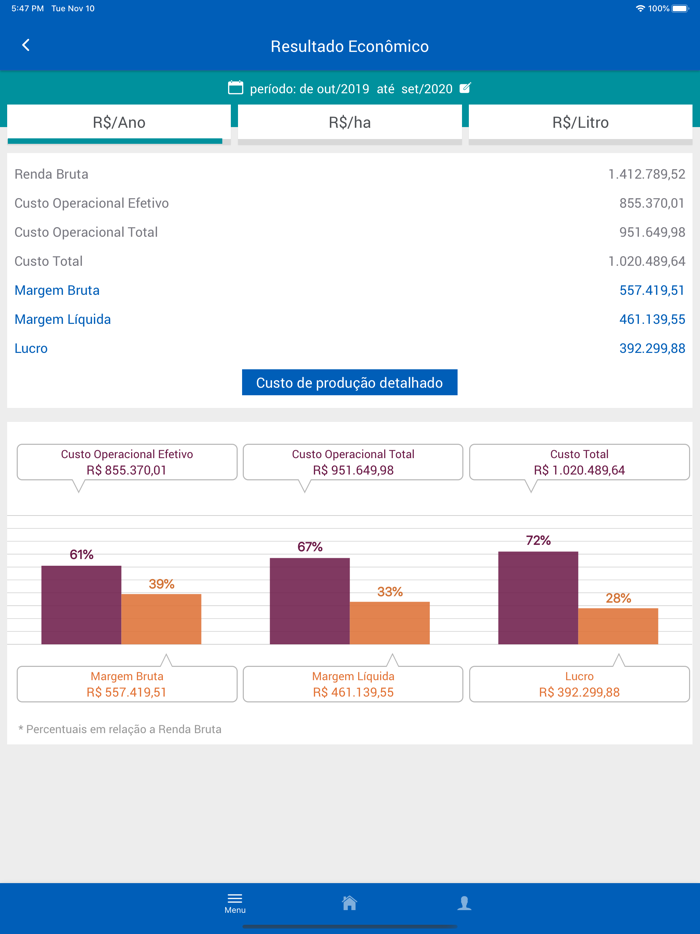This screenshot has height=934, width=700.
Task: Tap the Lucro row label
Action: pyautogui.click(x=31, y=348)
